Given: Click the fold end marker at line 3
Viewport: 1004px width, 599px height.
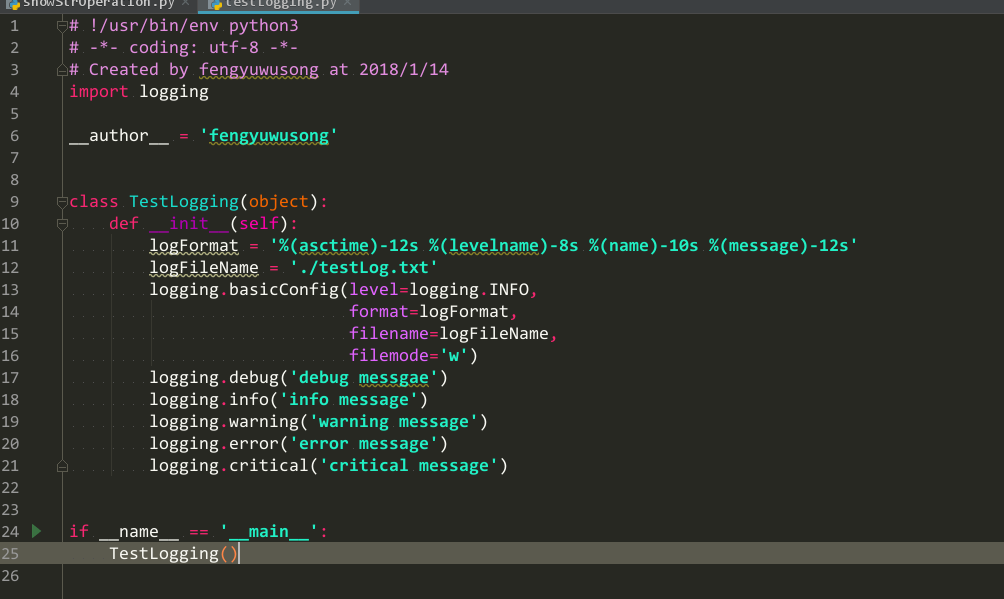Looking at the screenshot, I should coord(62,70).
